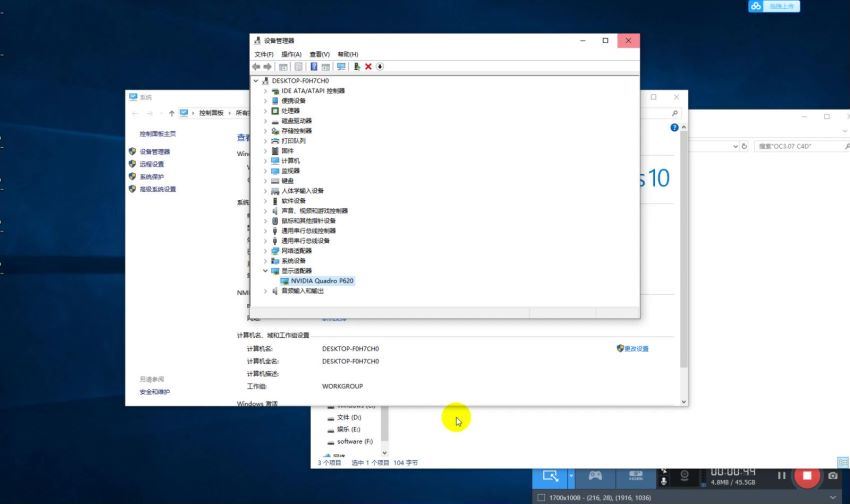Click the cloud upload button at top right
The width and height of the screenshot is (850, 504).
[774, 6]
